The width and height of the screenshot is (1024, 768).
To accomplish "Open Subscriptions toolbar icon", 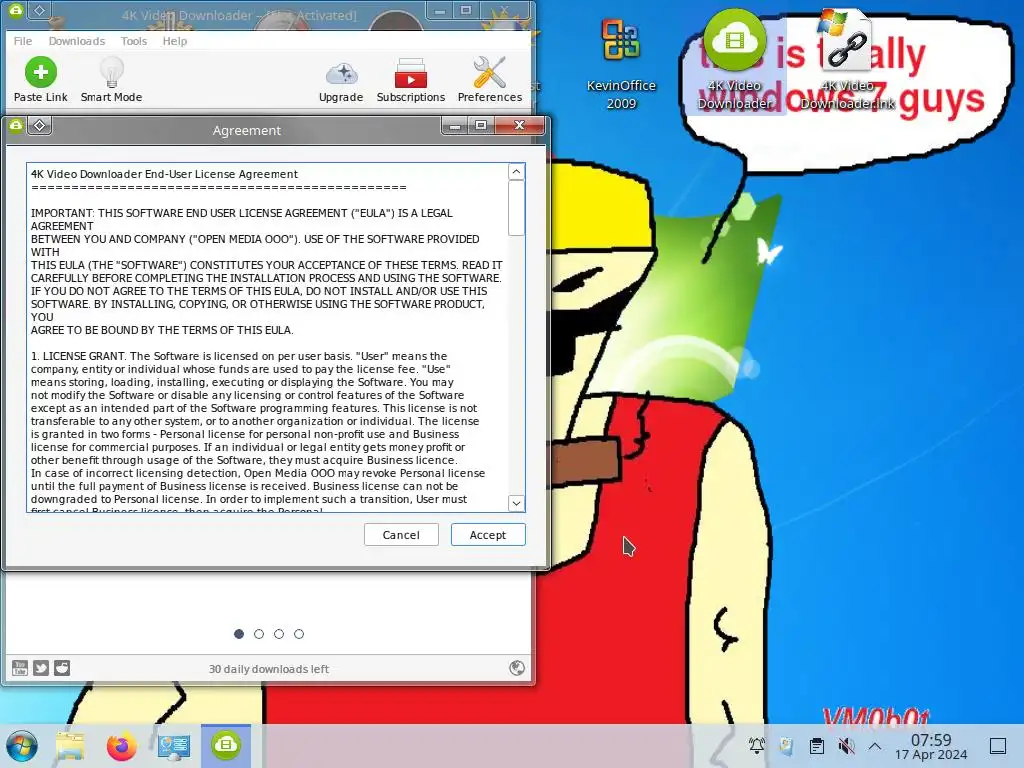I will (411, 72).
